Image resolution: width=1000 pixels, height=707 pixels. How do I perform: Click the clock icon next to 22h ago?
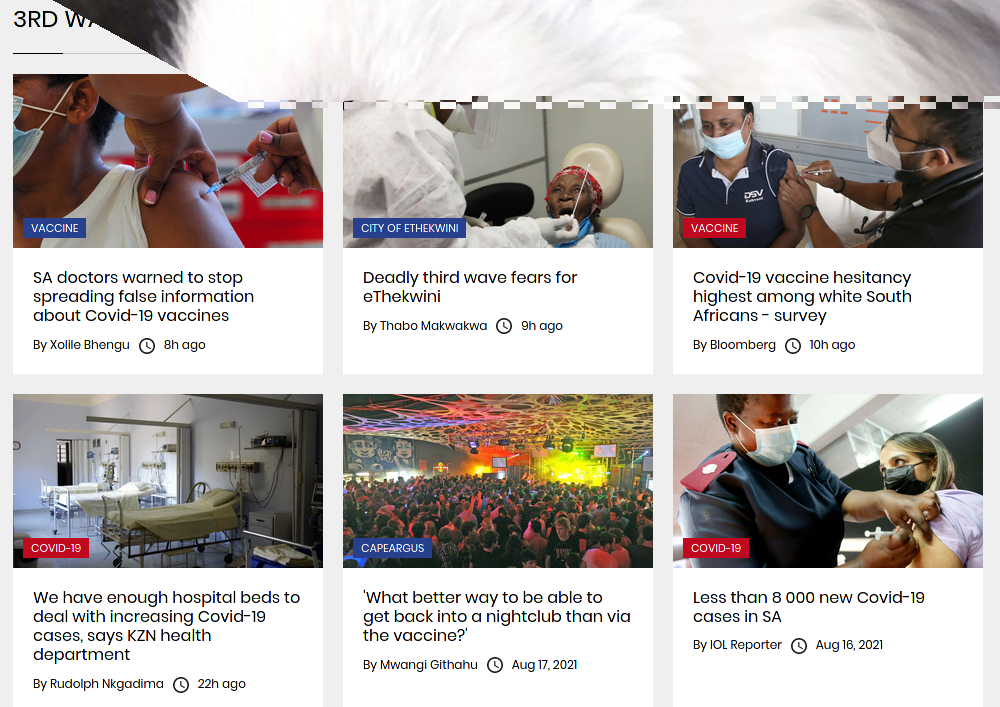[181, 685]
